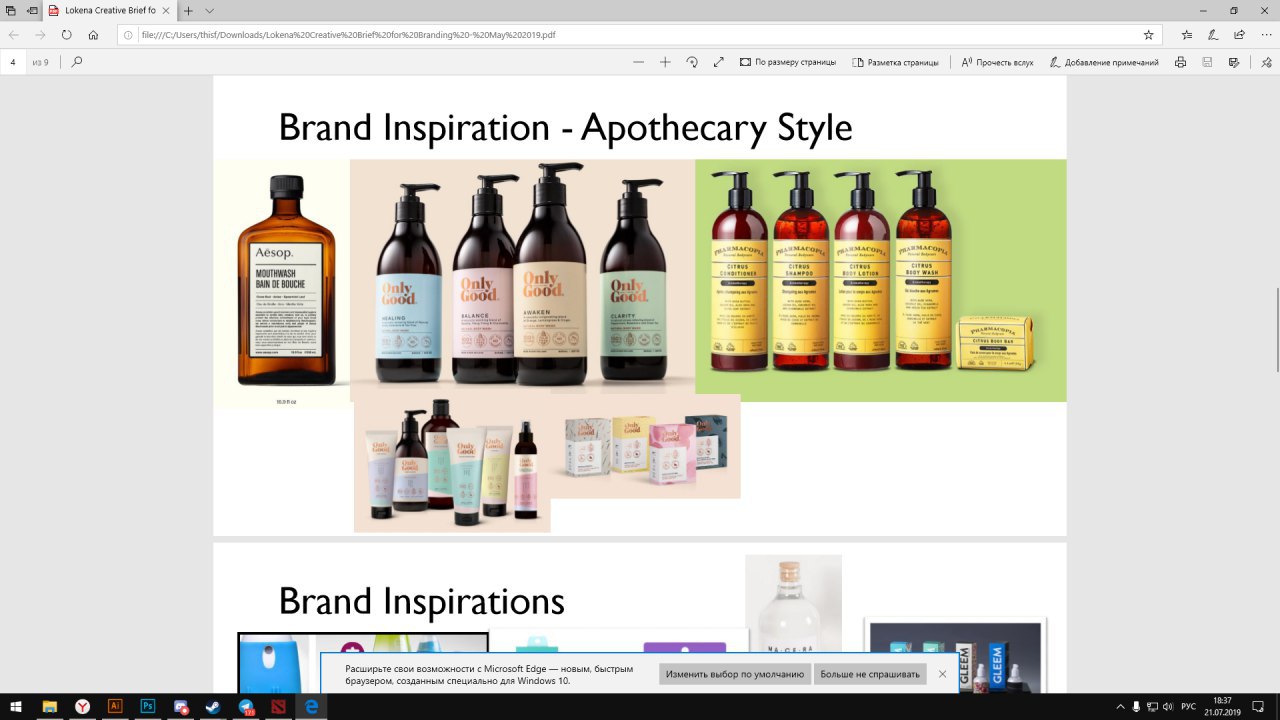Reload the PDF page

click(66, 34)
